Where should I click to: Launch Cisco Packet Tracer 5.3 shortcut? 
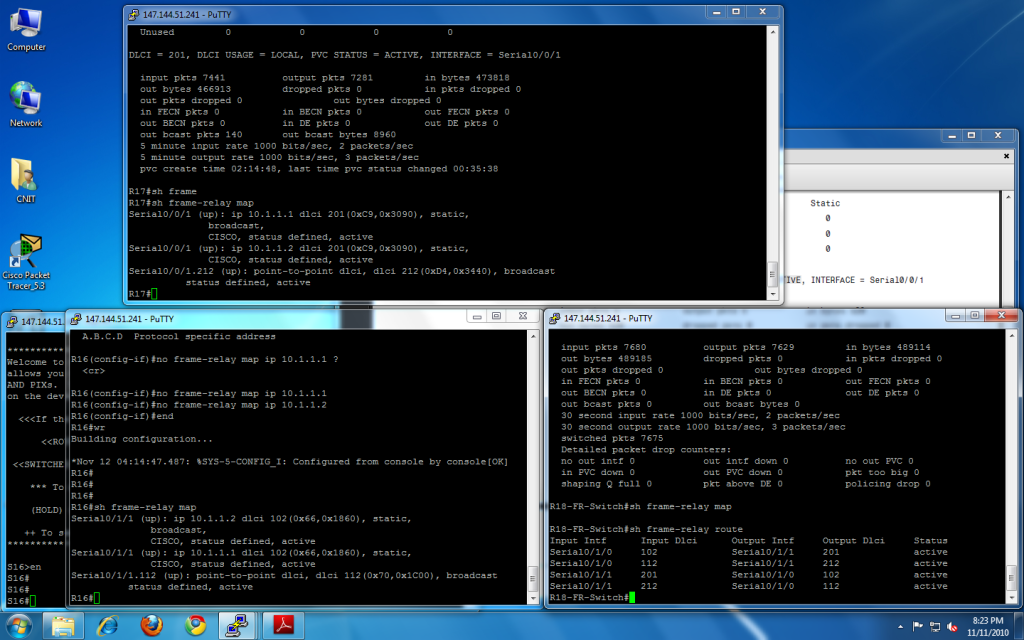[26, 257]
